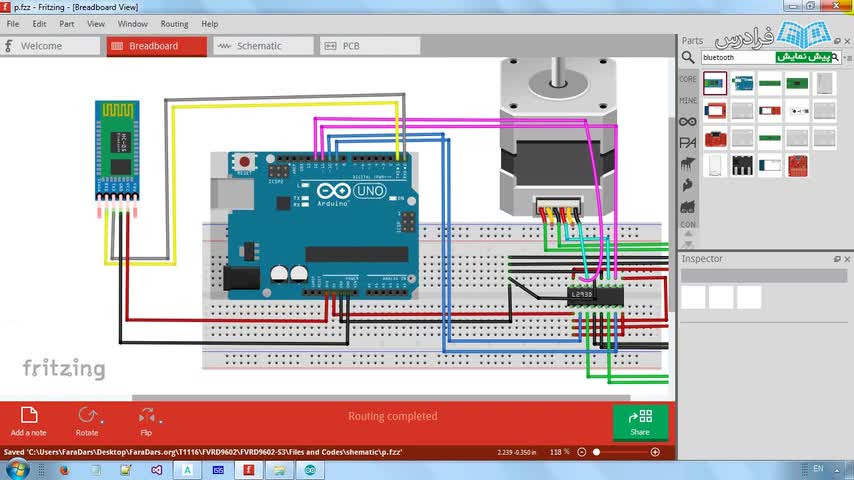The height and width of the screenshot is (480, 854).
Task: Click the Flip button
Action: 146,421
